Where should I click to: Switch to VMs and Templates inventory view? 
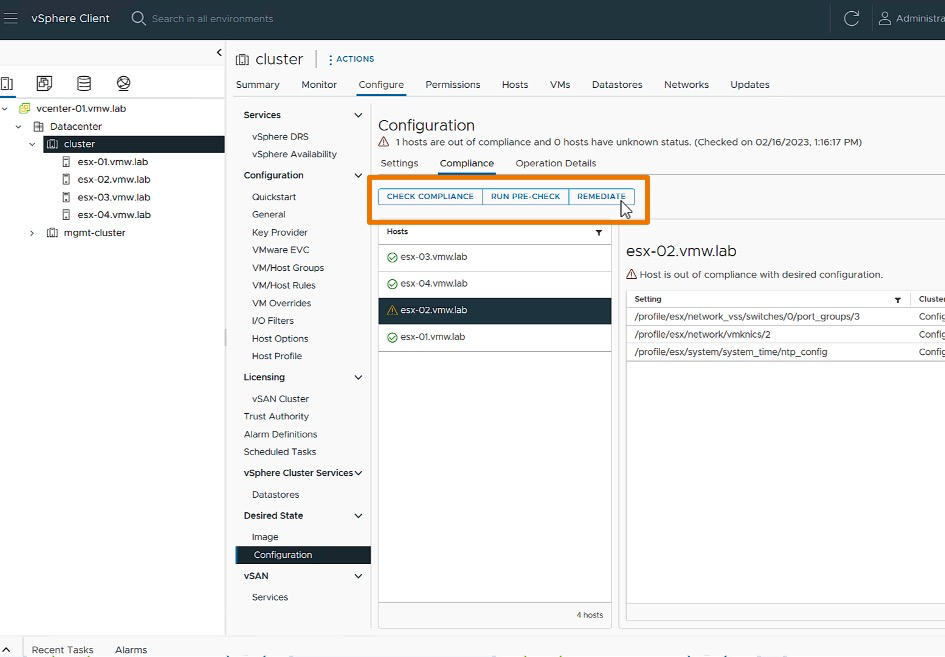pos(44,84)
